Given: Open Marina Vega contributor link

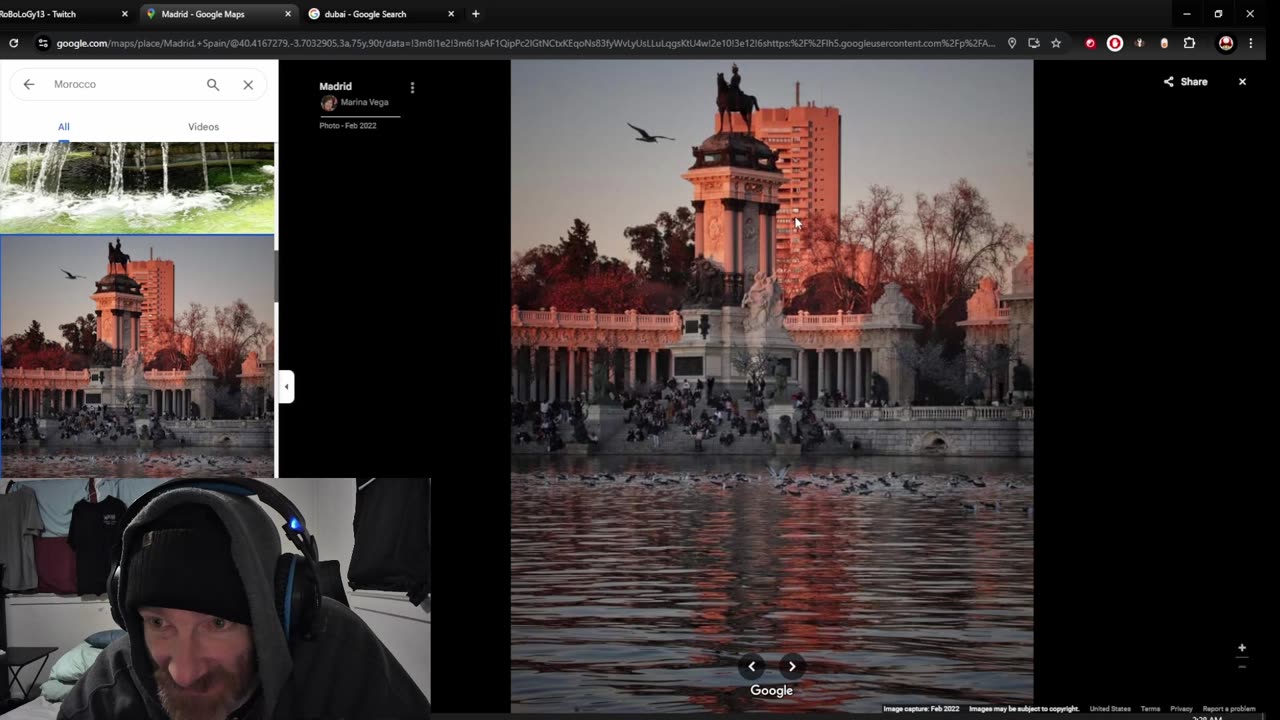Looking at the screenshot, I should point(364,102).
